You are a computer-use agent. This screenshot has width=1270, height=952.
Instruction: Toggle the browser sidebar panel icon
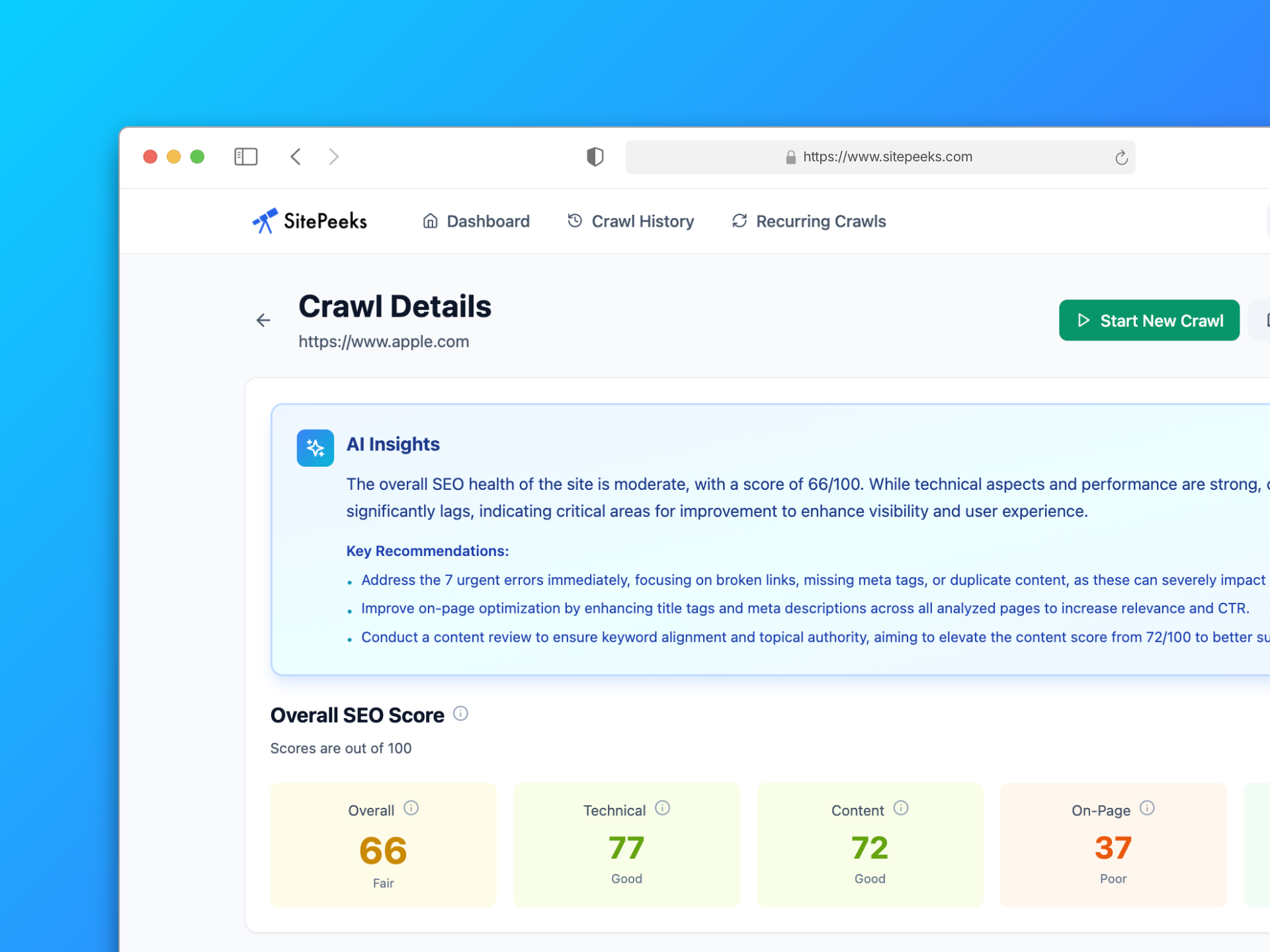[x=245, y=157]
